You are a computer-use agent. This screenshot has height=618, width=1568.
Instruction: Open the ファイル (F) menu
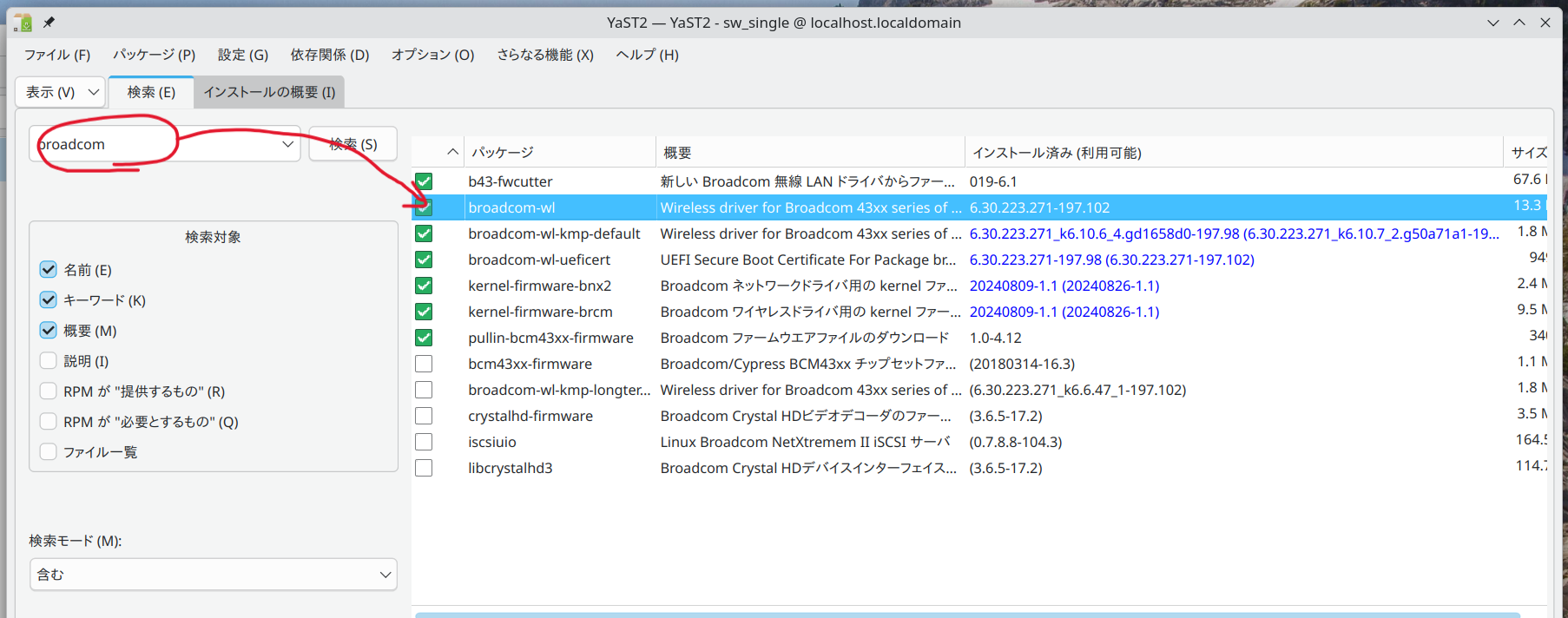57,55
